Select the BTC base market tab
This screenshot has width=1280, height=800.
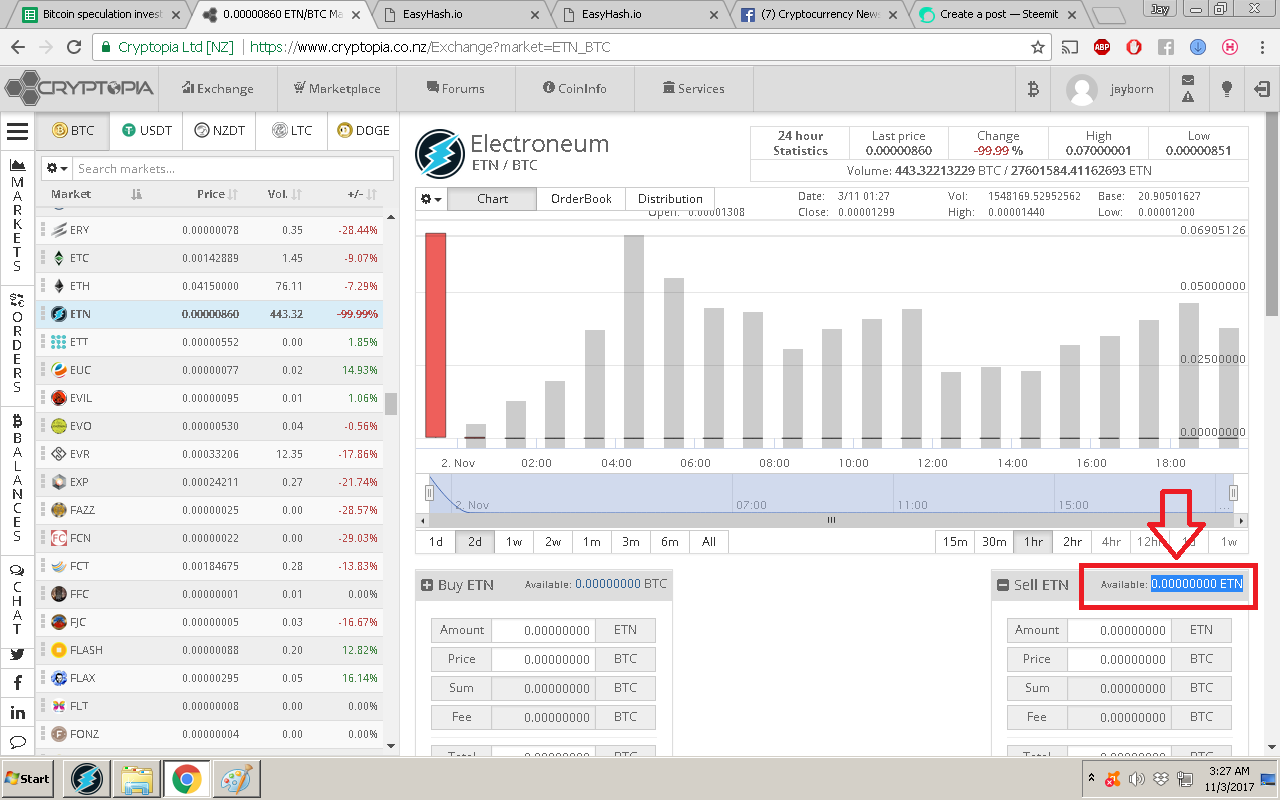tap(73, 130)
